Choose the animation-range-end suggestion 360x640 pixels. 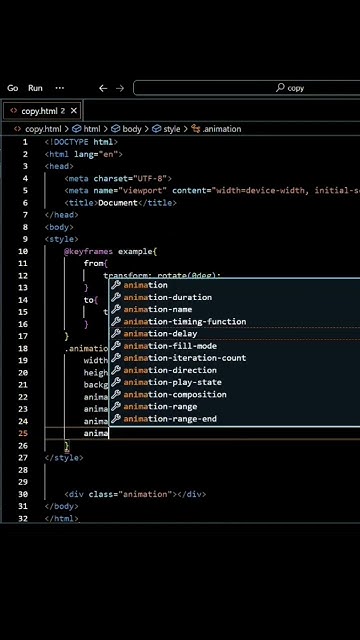[x=235, y=419]
